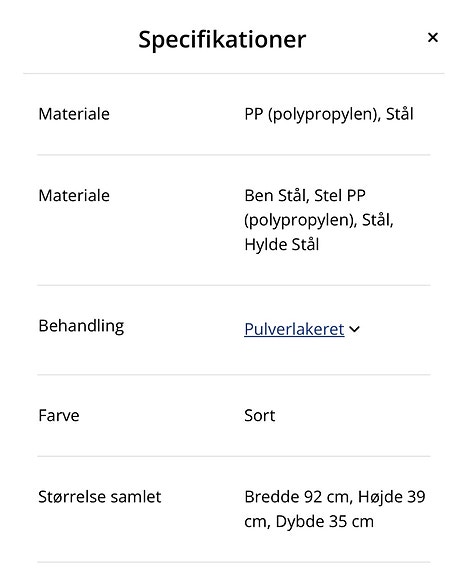This screenshot has height=575, width=463.
Task: Select the Sort colour value
Action: 260,416
